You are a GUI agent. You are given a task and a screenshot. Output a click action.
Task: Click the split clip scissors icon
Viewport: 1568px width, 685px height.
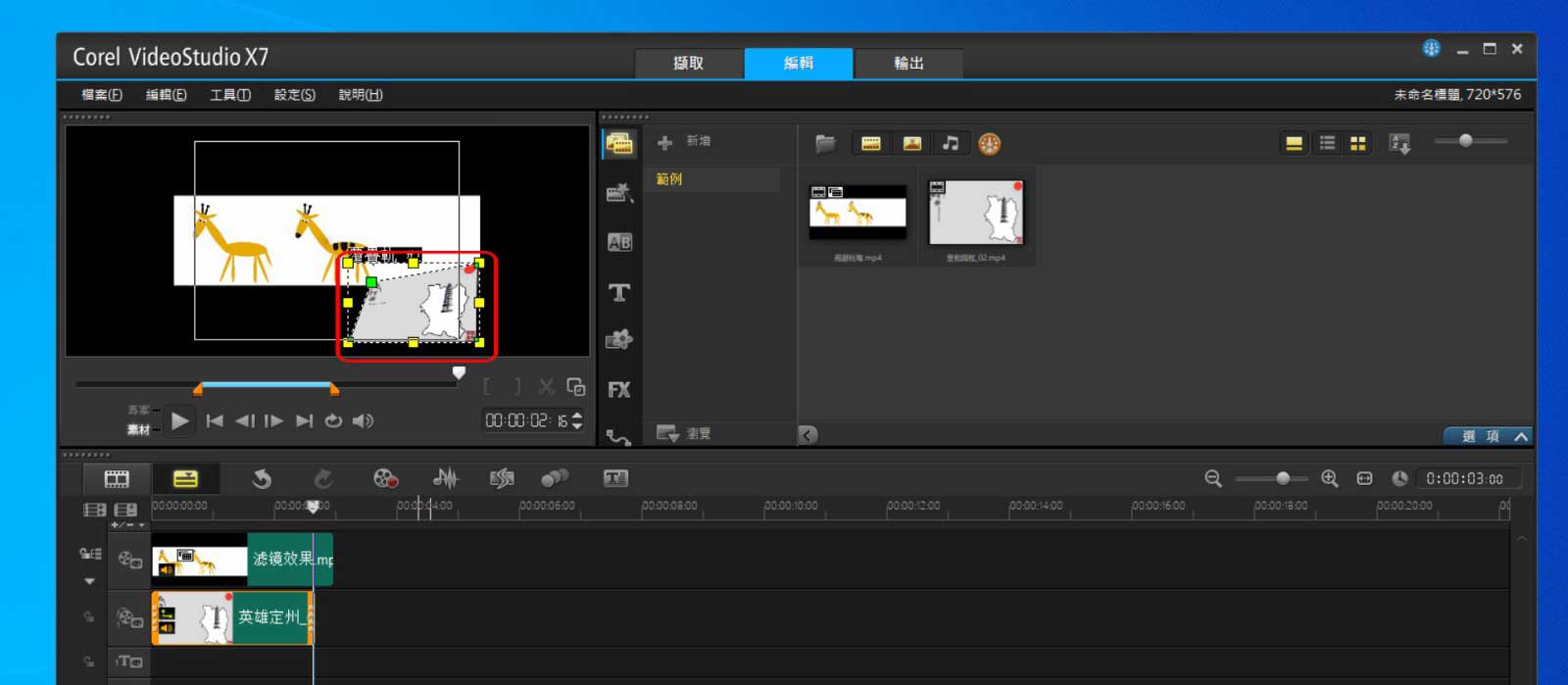546,387
